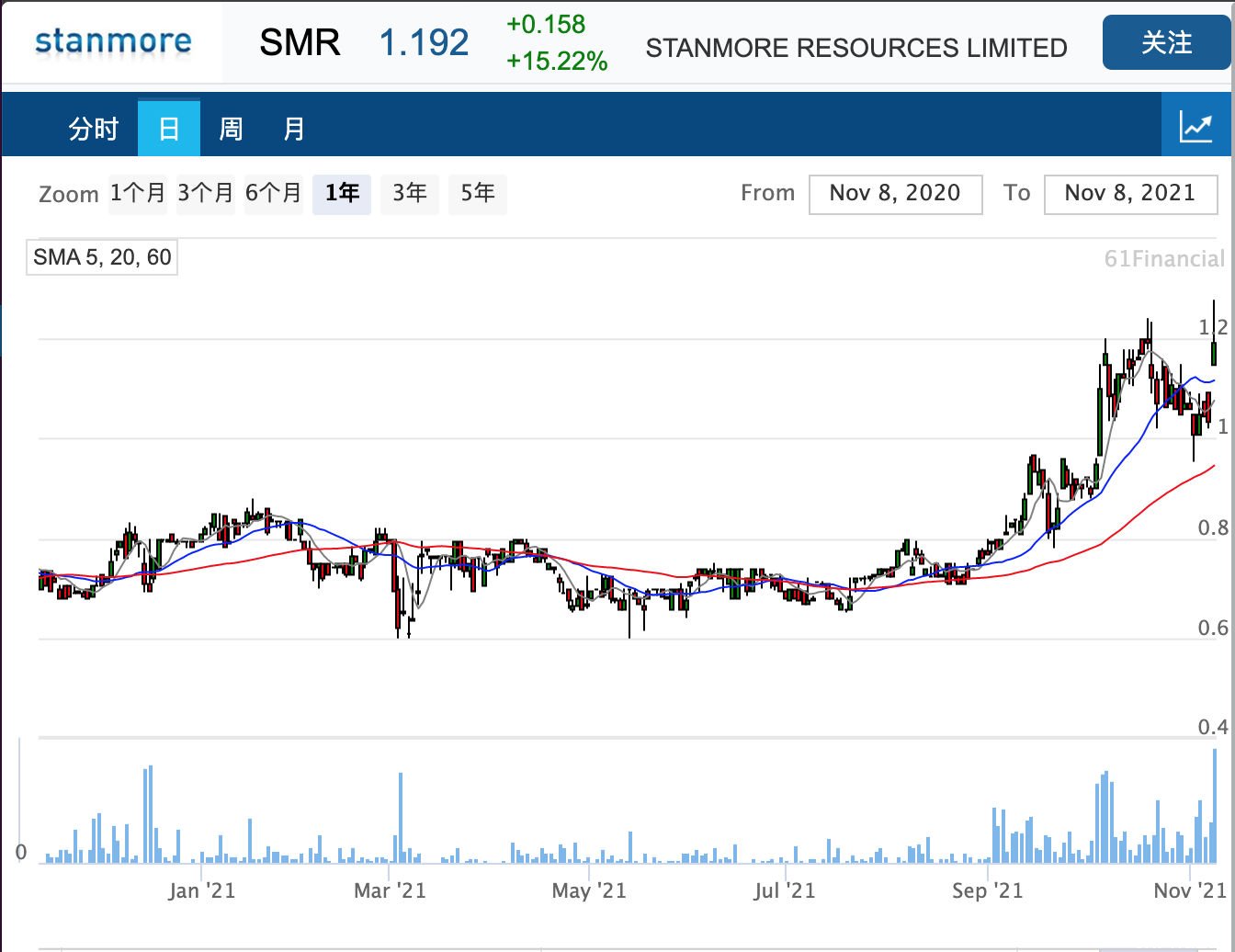Click the 1.192 price value
This screenshot has height=952, width=1235.
click(425, 42)
